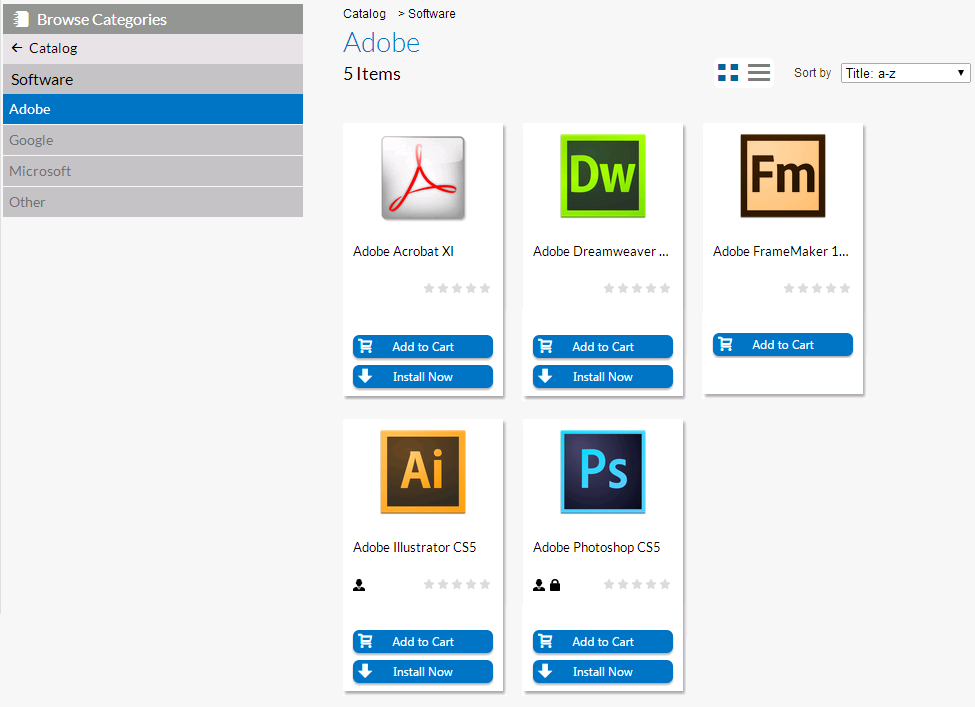Choose the Other category in the sidebar
975x707 pixels.
[152, 202]
